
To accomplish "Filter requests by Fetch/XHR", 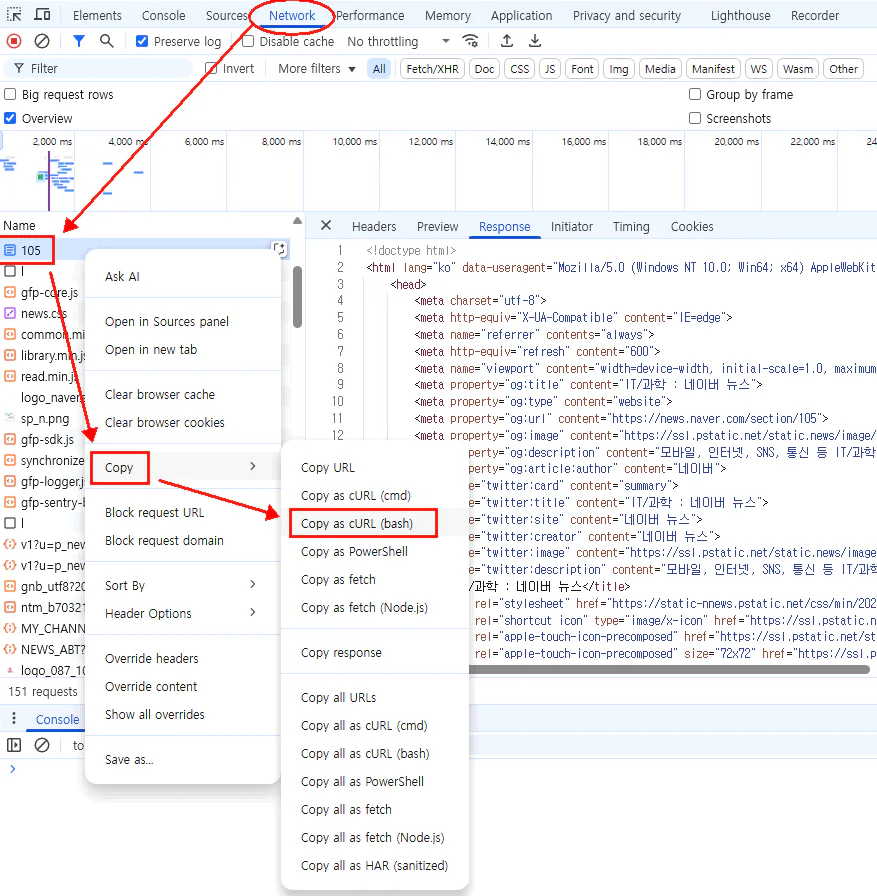I will [432, 69].
